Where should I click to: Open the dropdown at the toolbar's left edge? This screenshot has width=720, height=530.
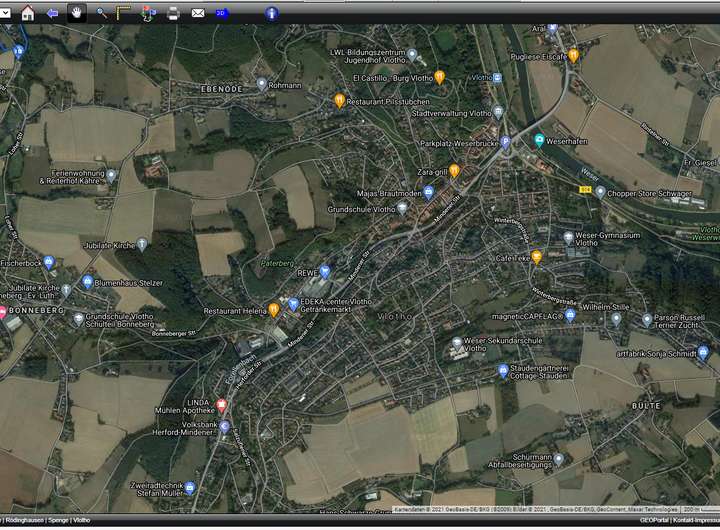pos(6,13)
